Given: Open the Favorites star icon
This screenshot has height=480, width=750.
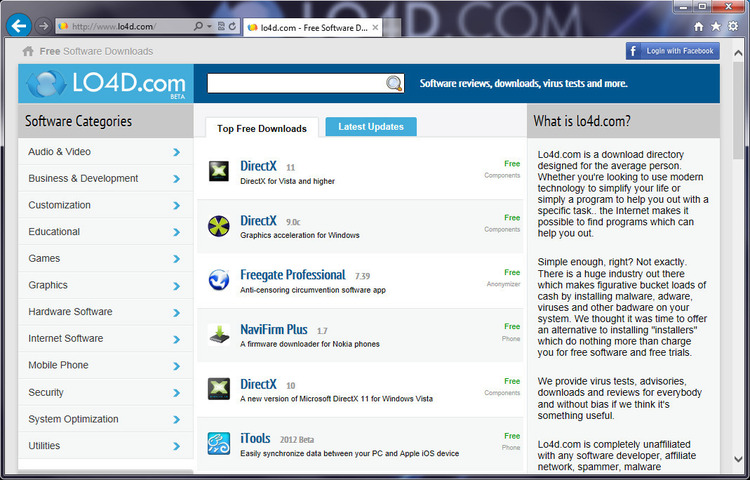Looking at the screenshot, I should tap(716, 26).
